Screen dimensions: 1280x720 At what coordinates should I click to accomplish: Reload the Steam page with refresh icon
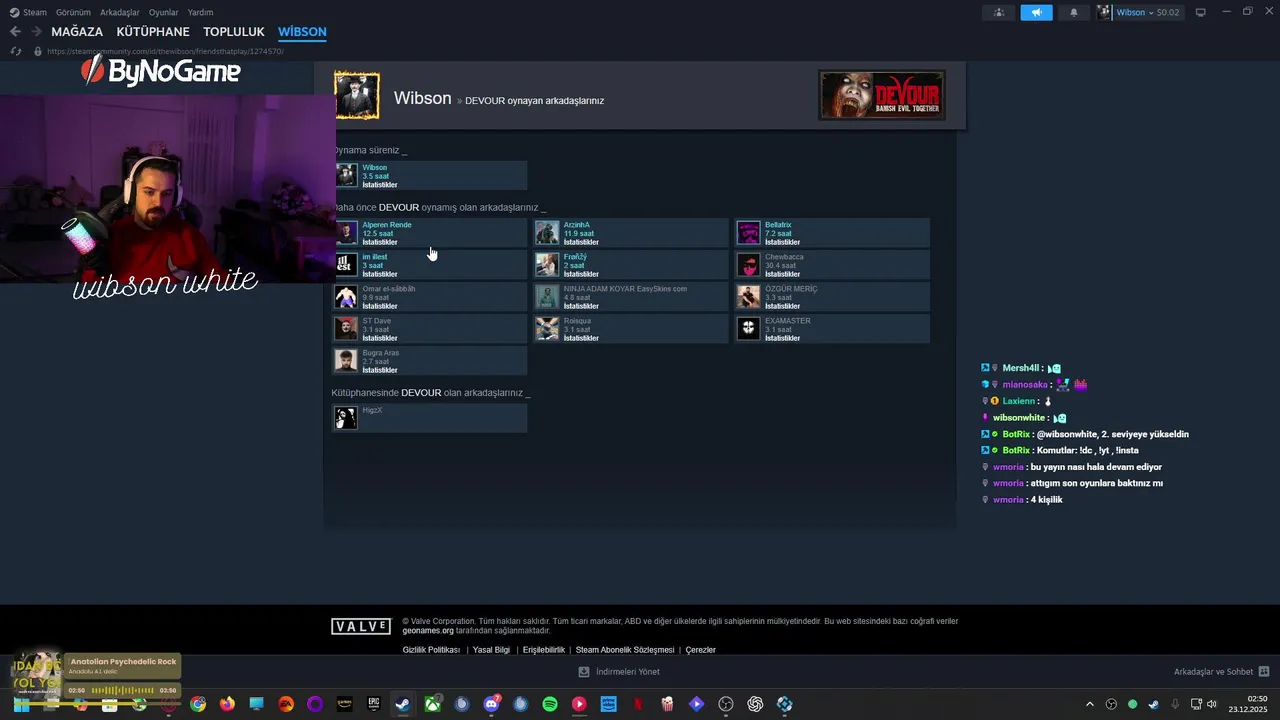point(16,51)
